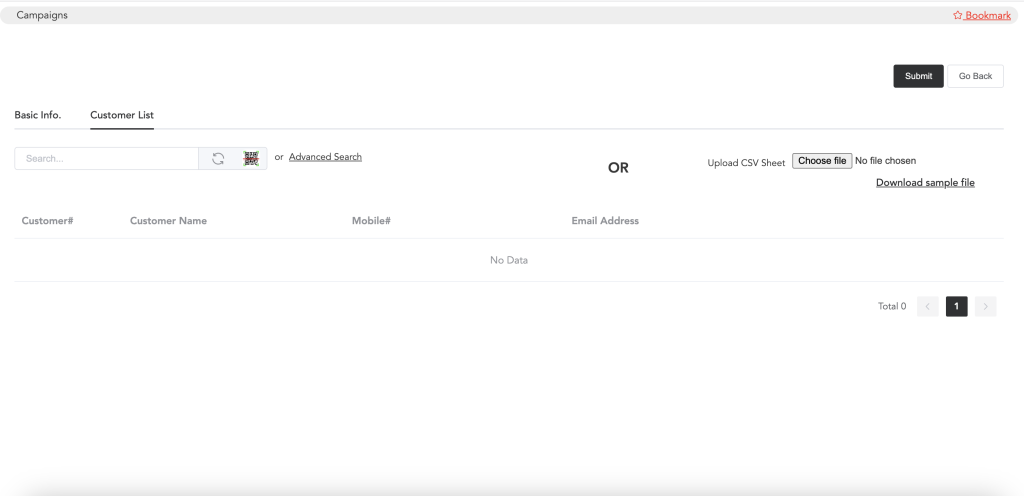This screenshot has width=1024, height=496.
Task: Click the Go Back button
Action: [975, 76]
